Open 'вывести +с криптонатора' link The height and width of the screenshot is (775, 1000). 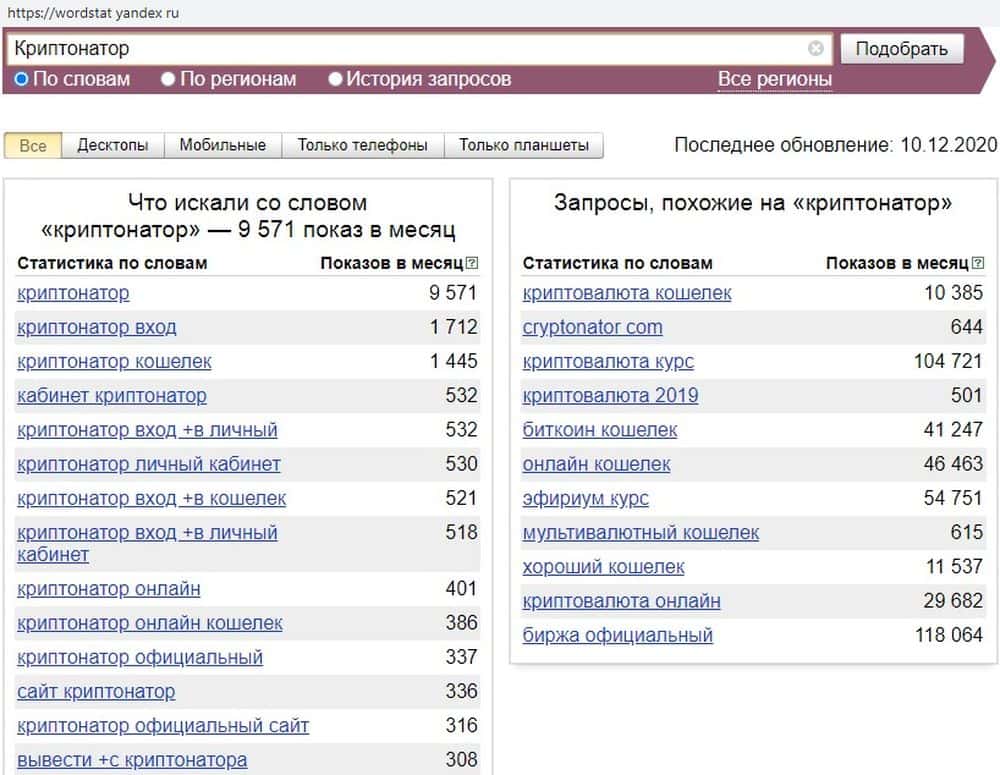point(131,760)
